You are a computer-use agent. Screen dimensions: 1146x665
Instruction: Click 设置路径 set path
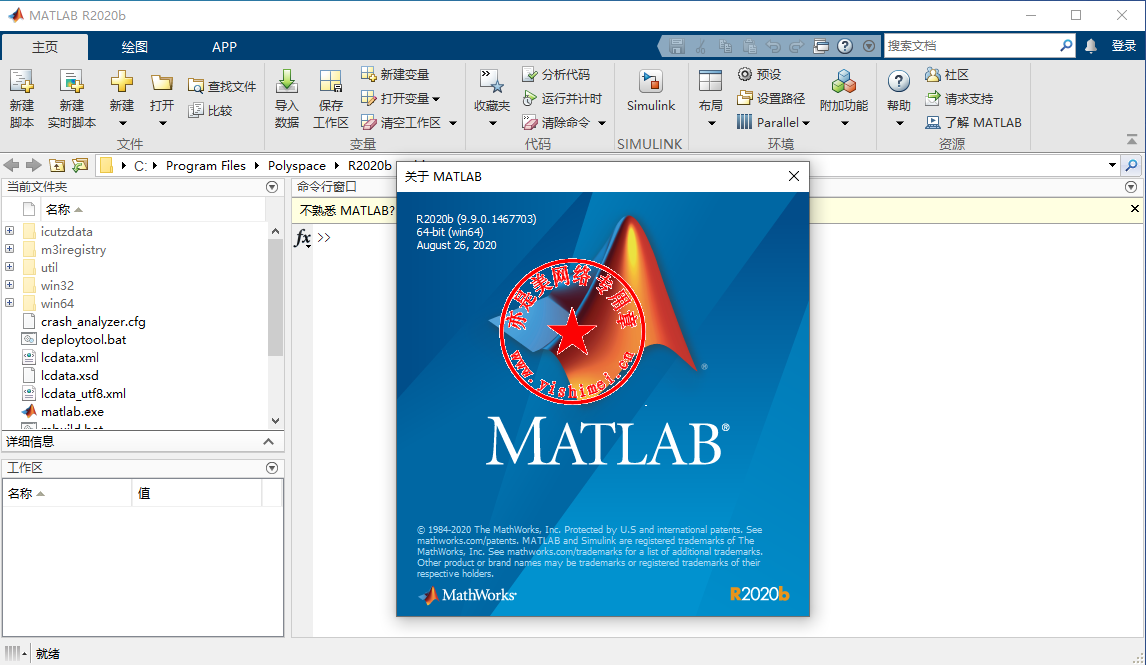point(771,99)
